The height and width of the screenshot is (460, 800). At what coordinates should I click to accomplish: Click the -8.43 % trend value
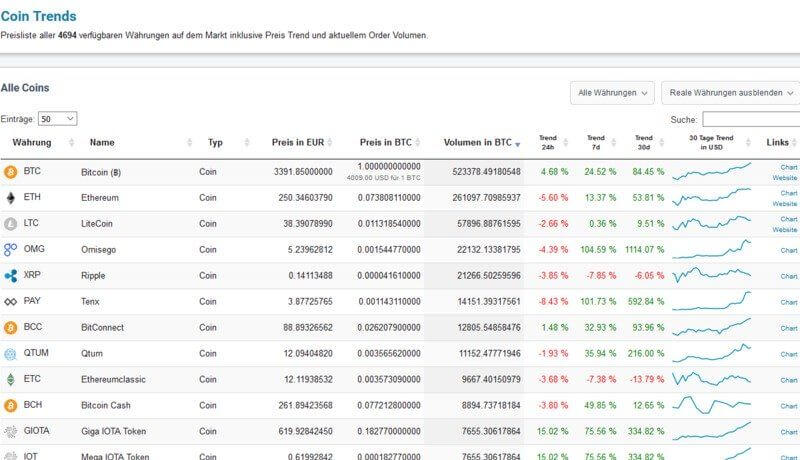[553, 302]
